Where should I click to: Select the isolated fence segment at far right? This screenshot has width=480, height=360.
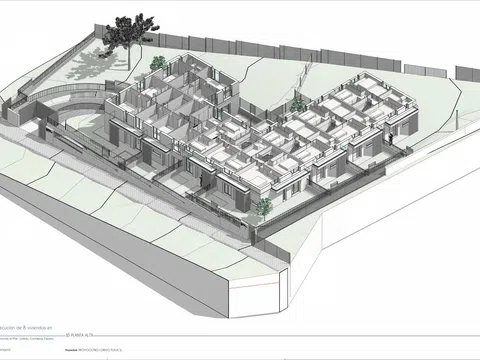(468, 73)
